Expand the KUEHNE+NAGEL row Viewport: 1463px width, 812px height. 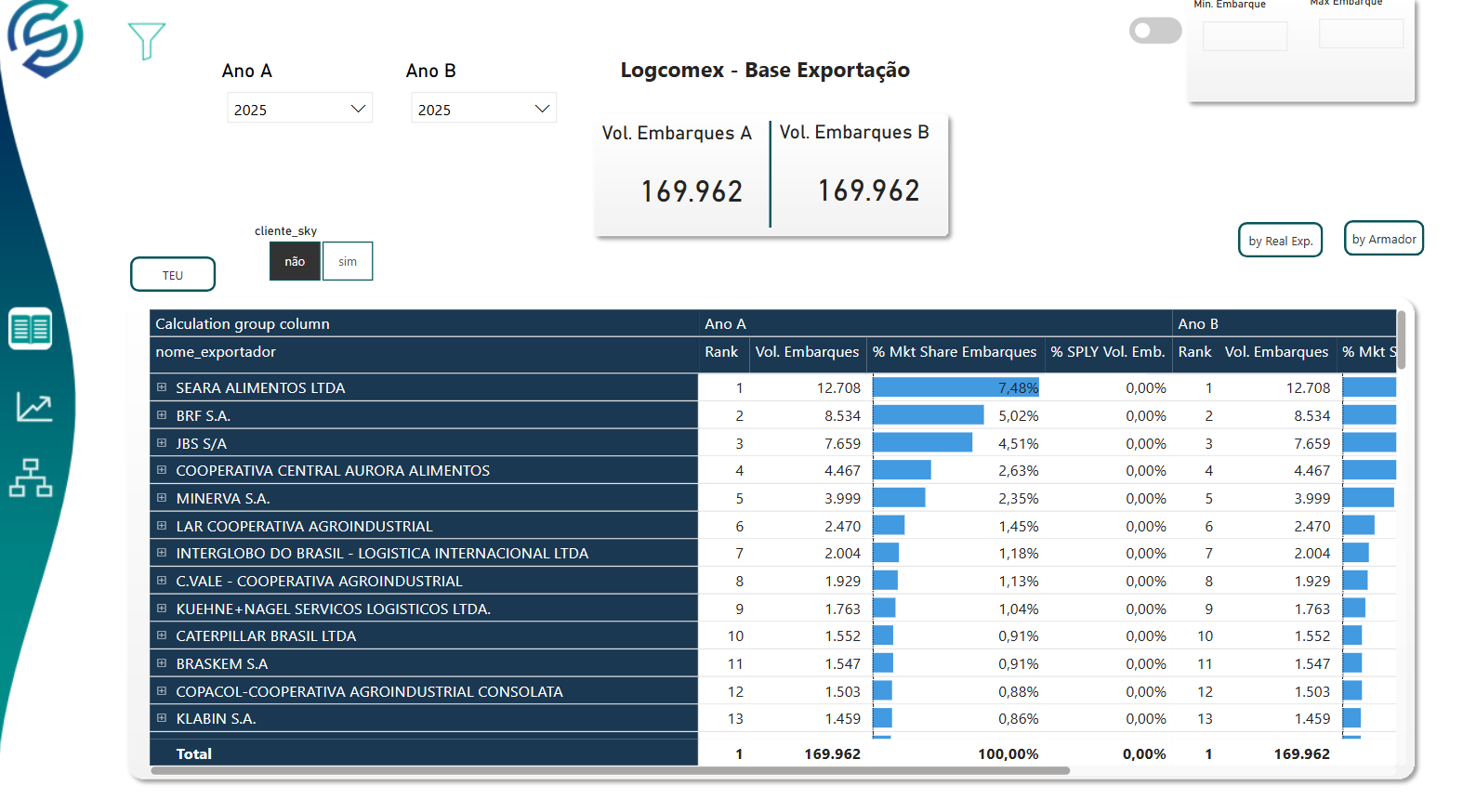[162, 609]
